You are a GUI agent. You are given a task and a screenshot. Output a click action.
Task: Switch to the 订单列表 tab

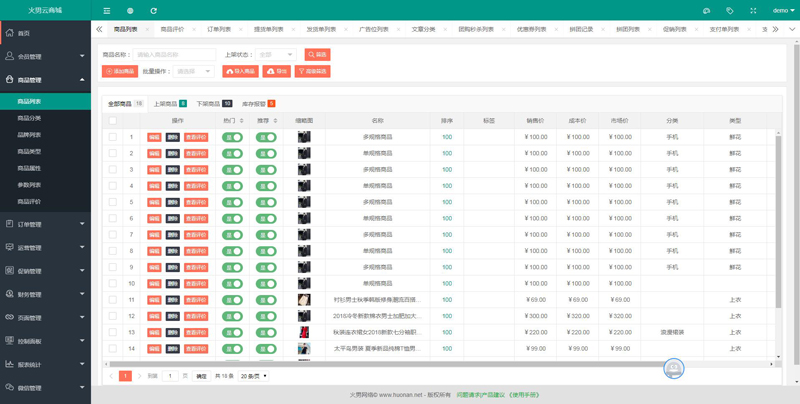click(219, 30)
